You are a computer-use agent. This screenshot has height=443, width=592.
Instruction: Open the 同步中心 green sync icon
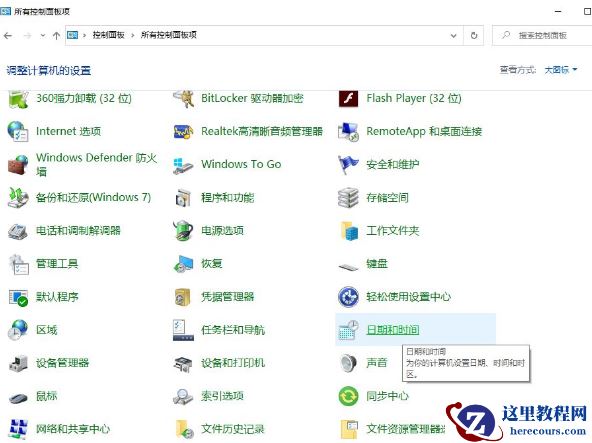tap(348, 396)
